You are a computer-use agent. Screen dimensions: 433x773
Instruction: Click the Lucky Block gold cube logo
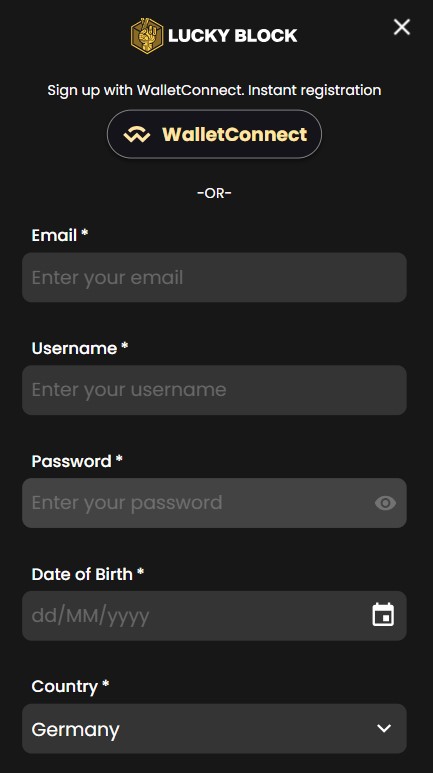point(147,35)
